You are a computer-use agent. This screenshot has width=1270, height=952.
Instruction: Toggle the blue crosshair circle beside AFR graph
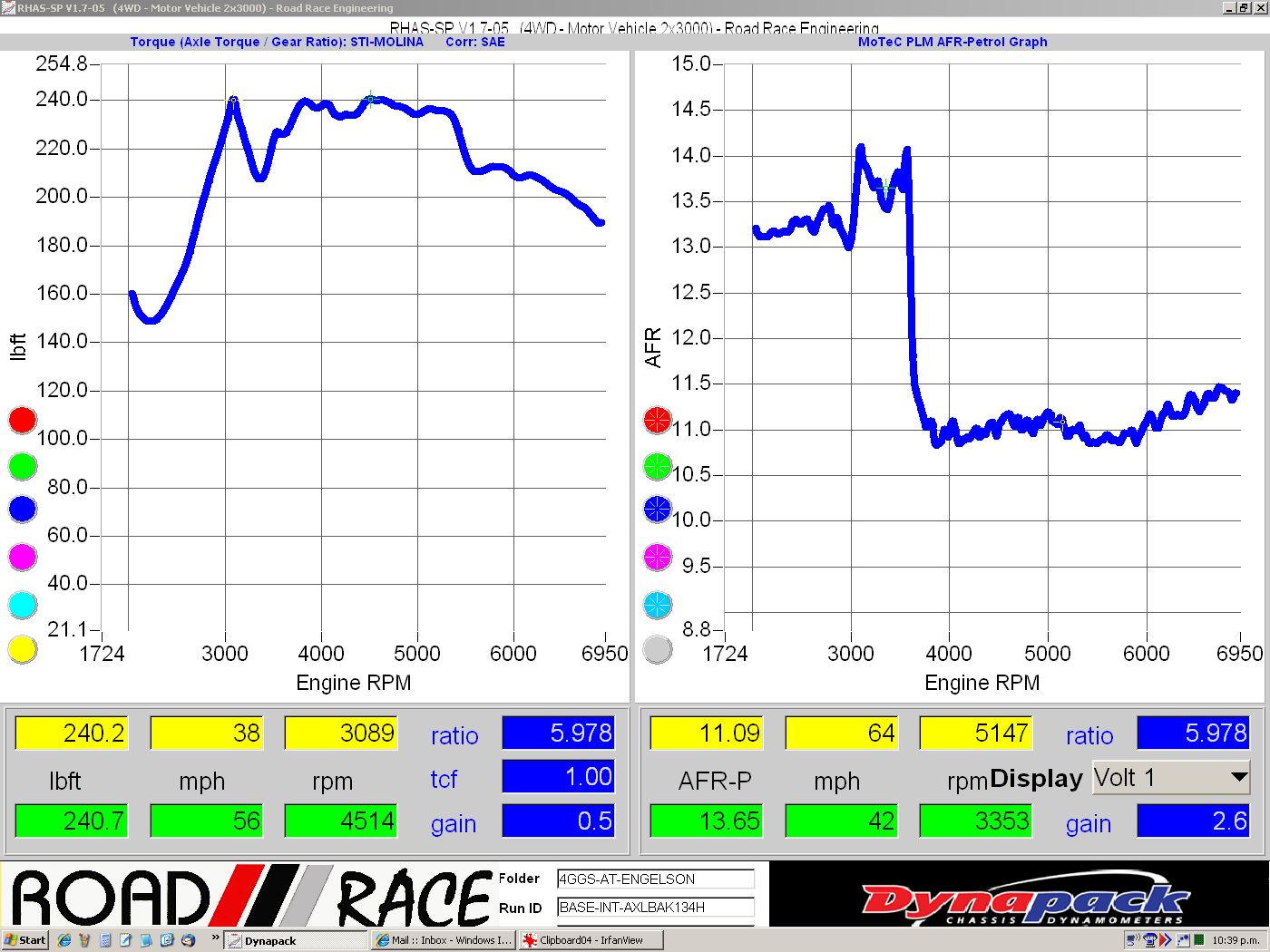click(x=658, y=509)
